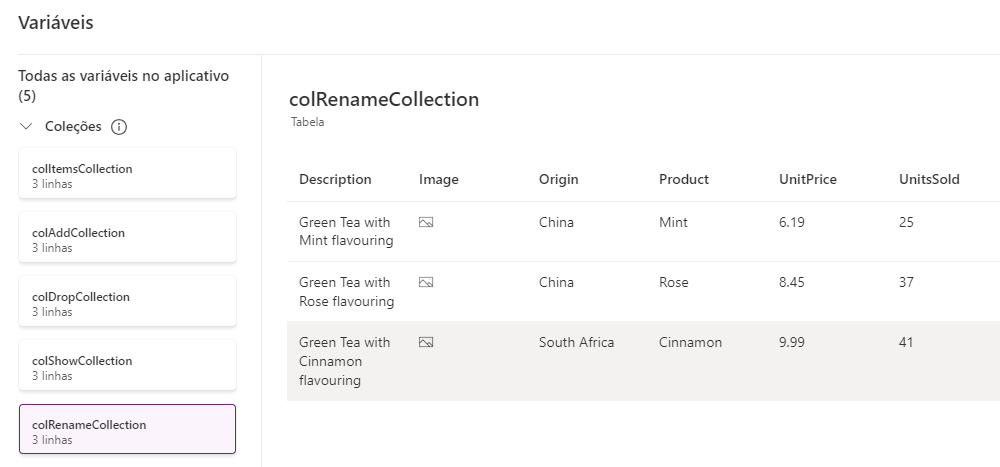Click the Product column header
The height and width of the screenshot is (467, 1000).
[684, 180]
